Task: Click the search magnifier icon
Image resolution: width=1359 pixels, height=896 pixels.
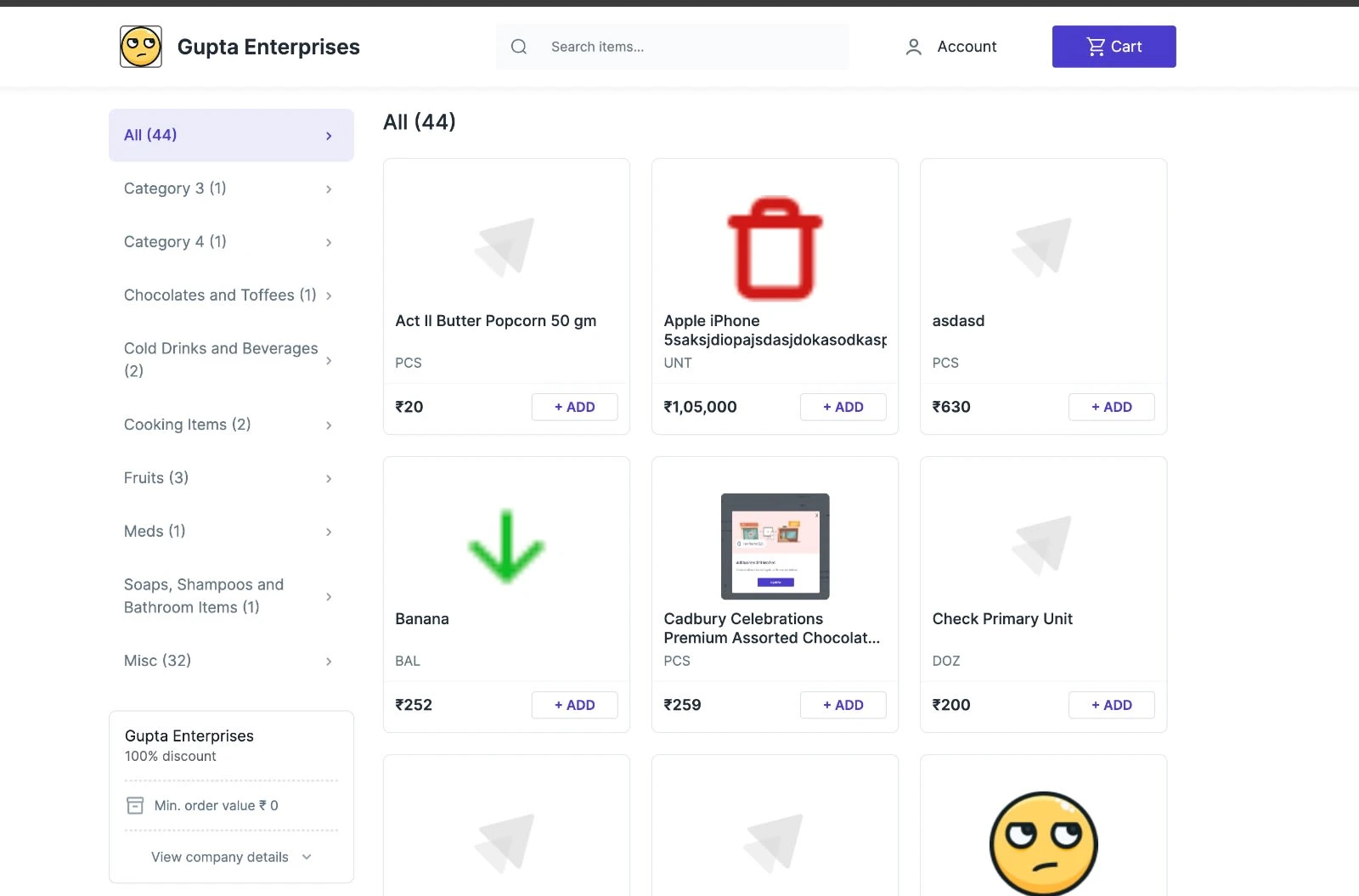Action: pos(519,47)
